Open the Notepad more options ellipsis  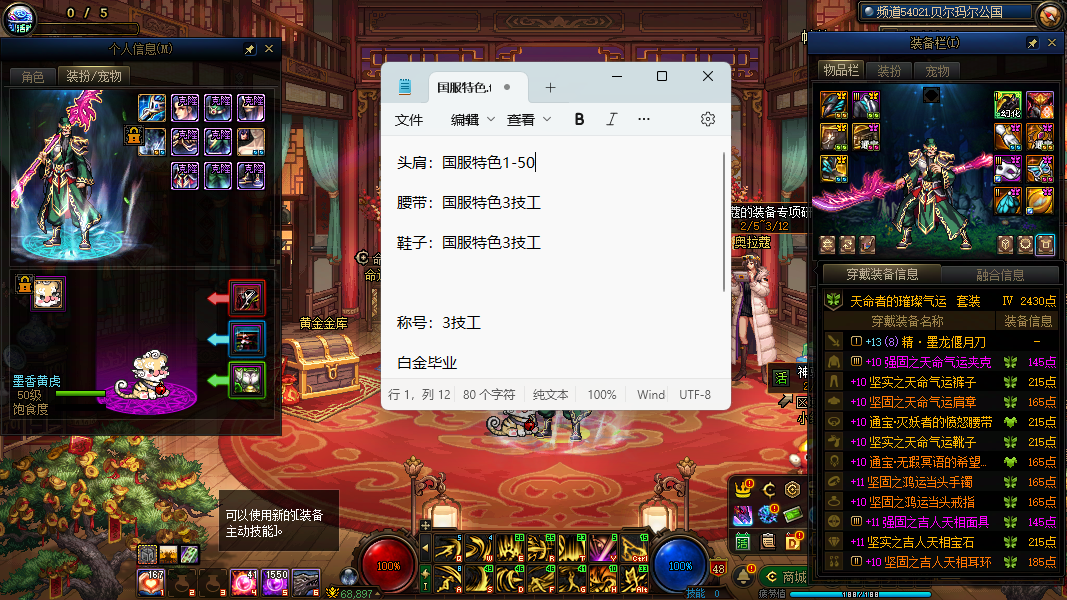[x=643, y=119]
